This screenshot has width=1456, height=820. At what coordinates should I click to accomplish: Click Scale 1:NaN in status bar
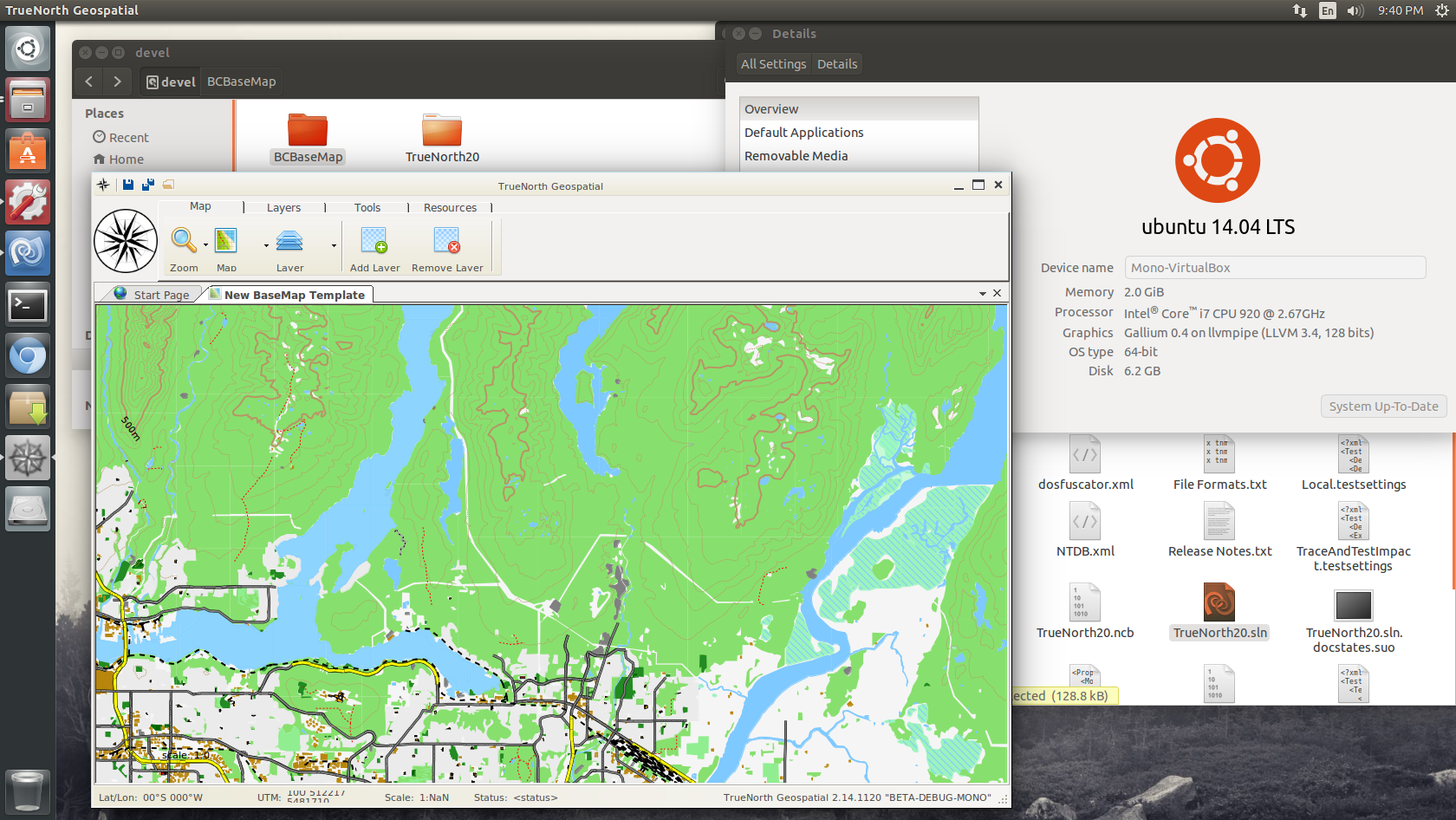(x=417, y=797)
